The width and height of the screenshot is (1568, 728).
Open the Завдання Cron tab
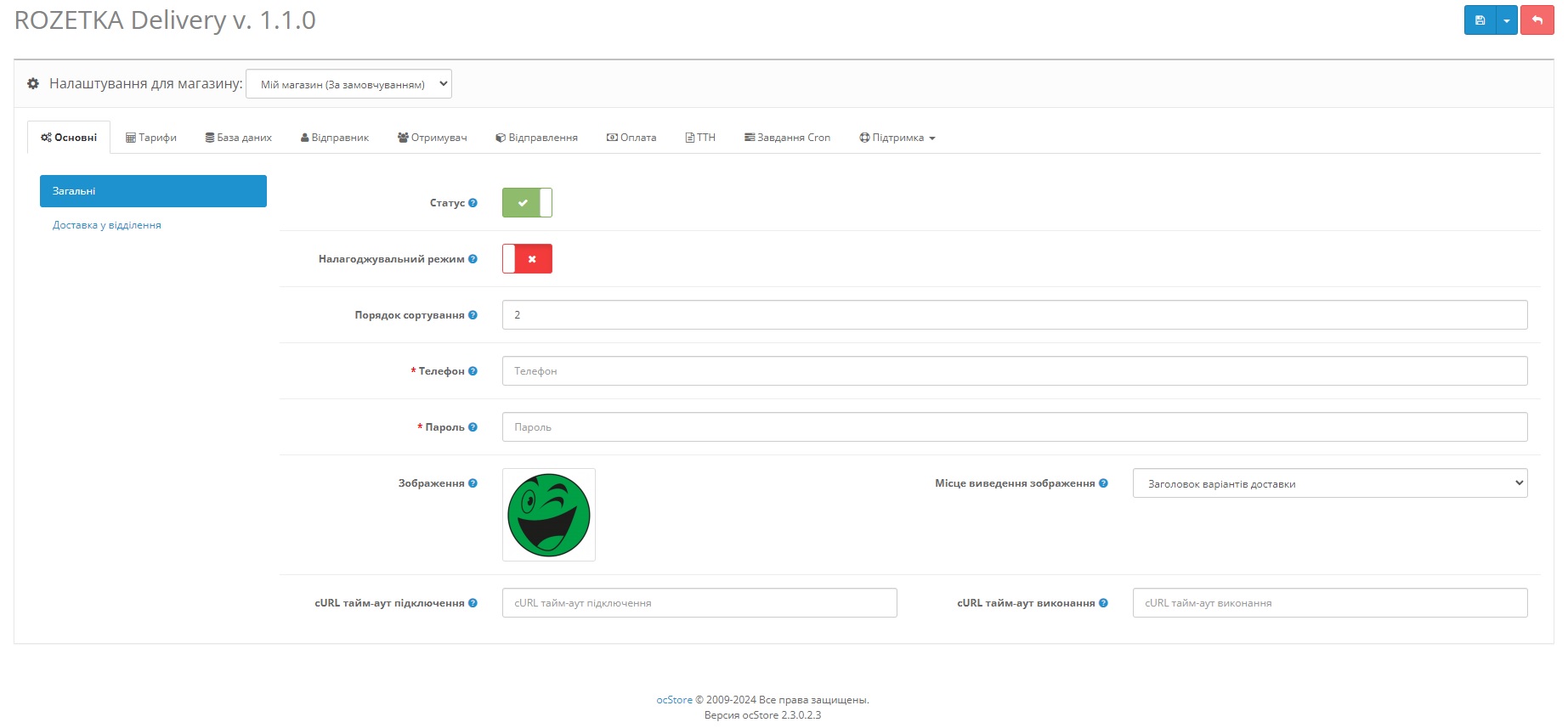[788, 138]
